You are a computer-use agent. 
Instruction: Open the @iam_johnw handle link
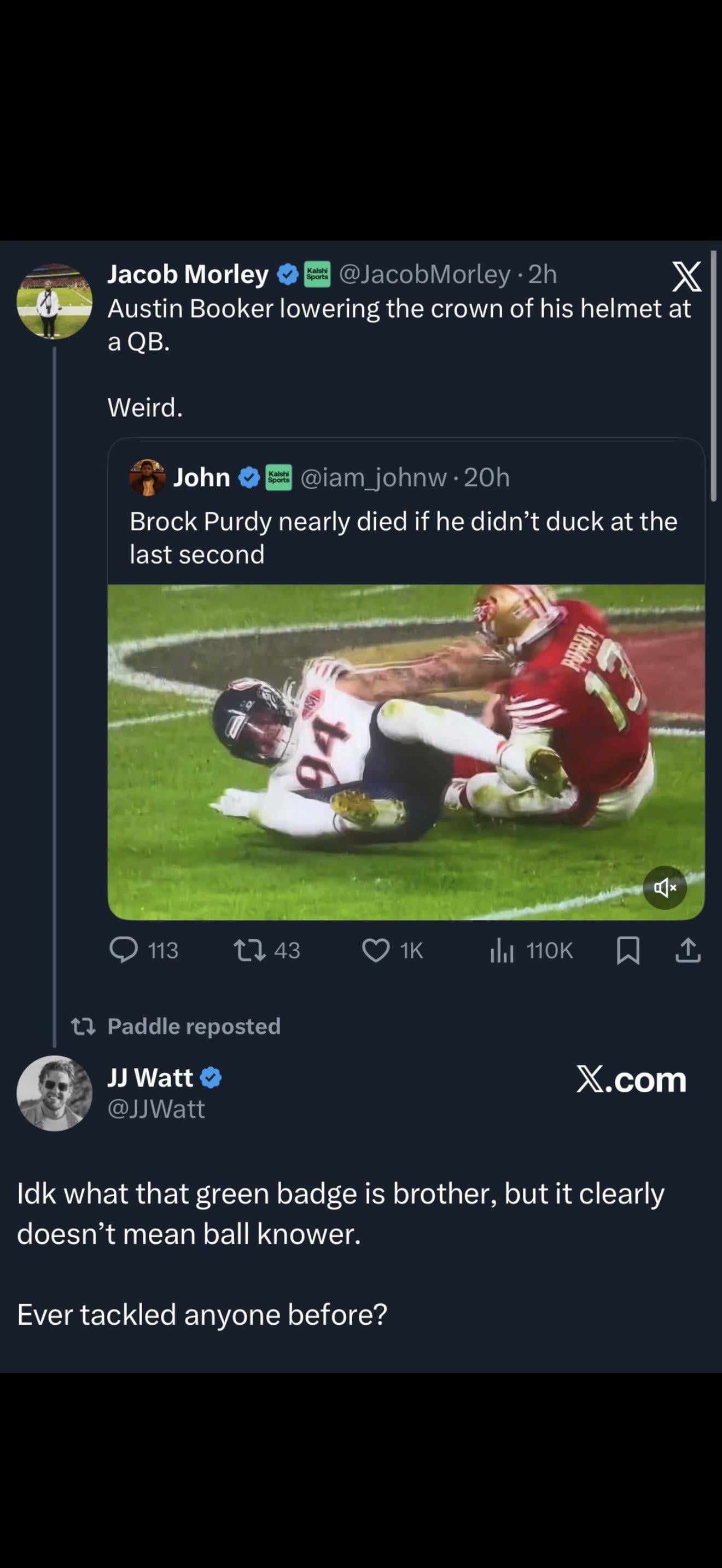pos(374,478)
